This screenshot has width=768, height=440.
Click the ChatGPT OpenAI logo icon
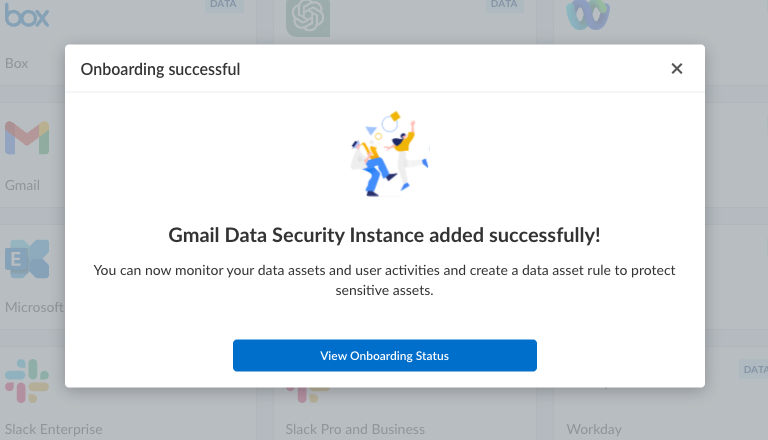pyautogui.click(x=308, y=17)
